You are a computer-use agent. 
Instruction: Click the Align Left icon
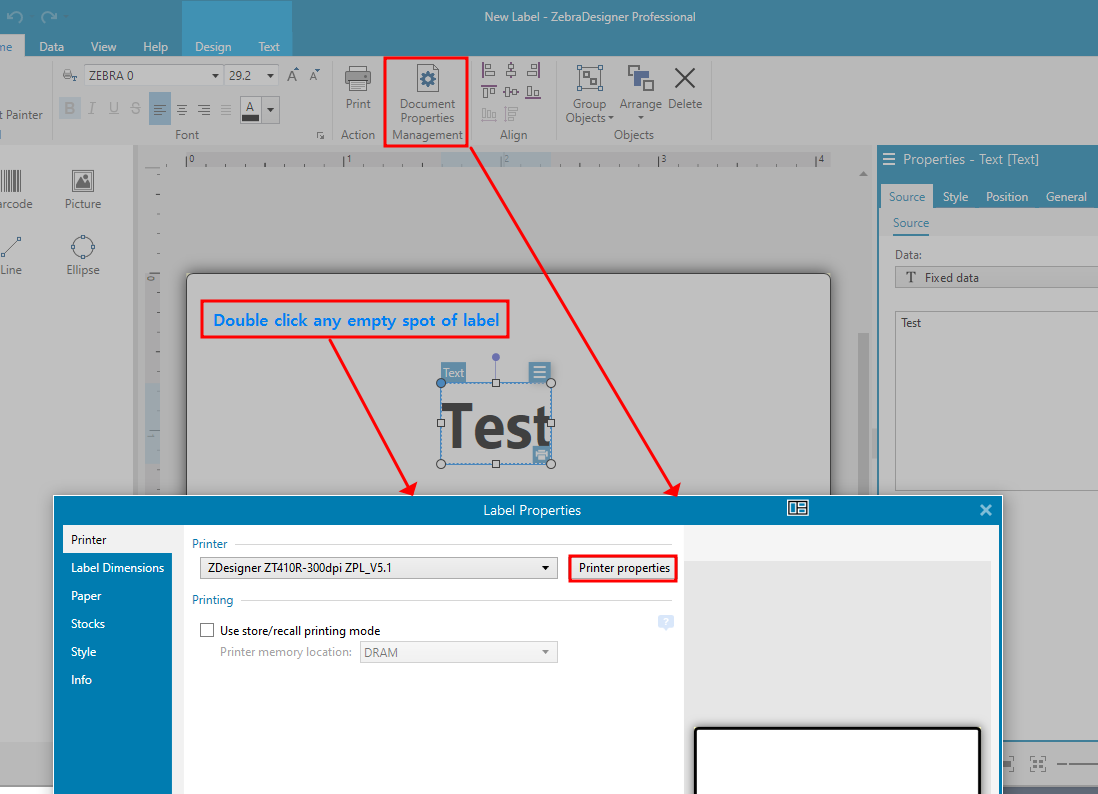pyautogui.click(x=487, y=70)
